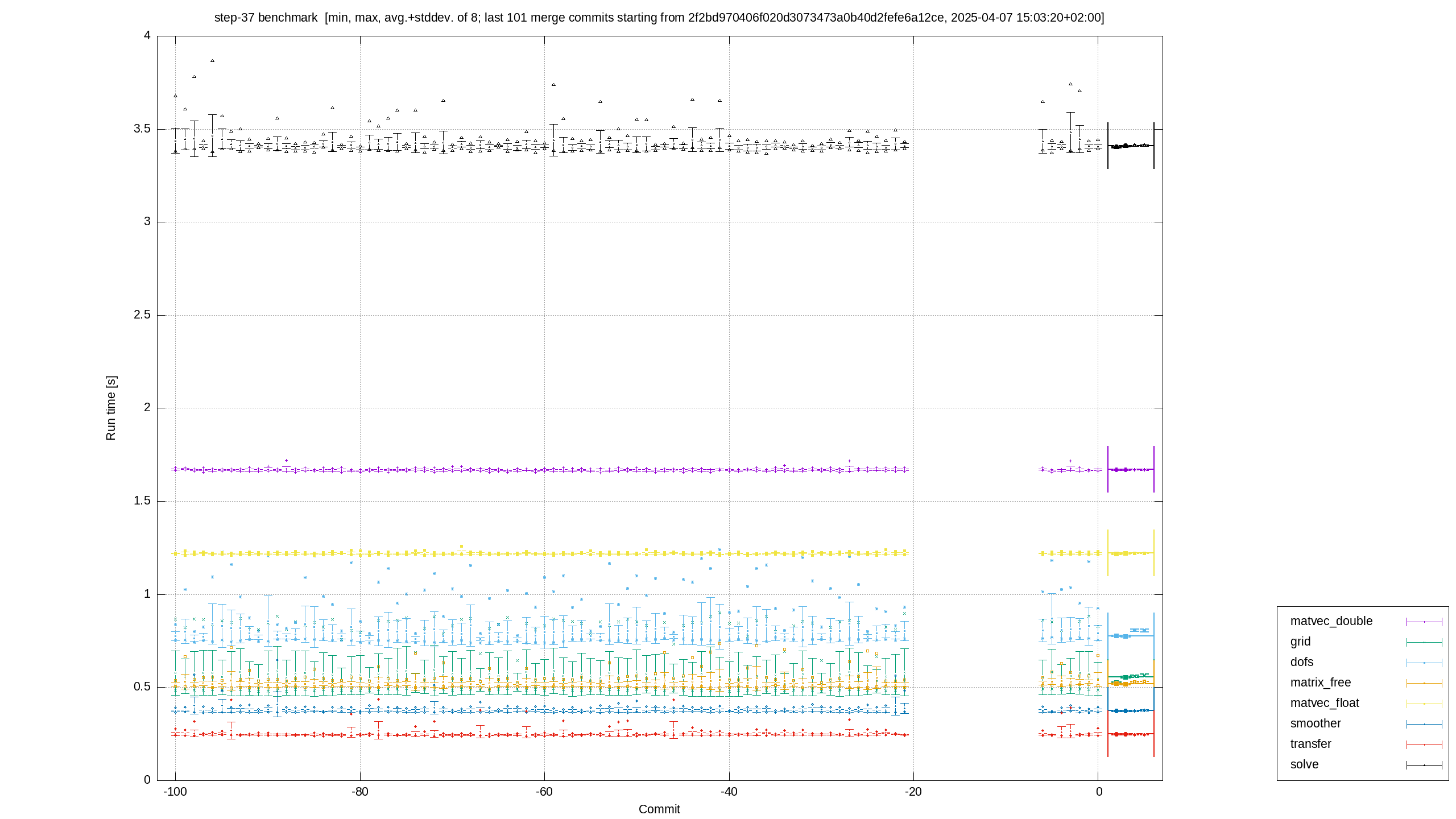Click the solve legend line sample

tap(1424, 765)
